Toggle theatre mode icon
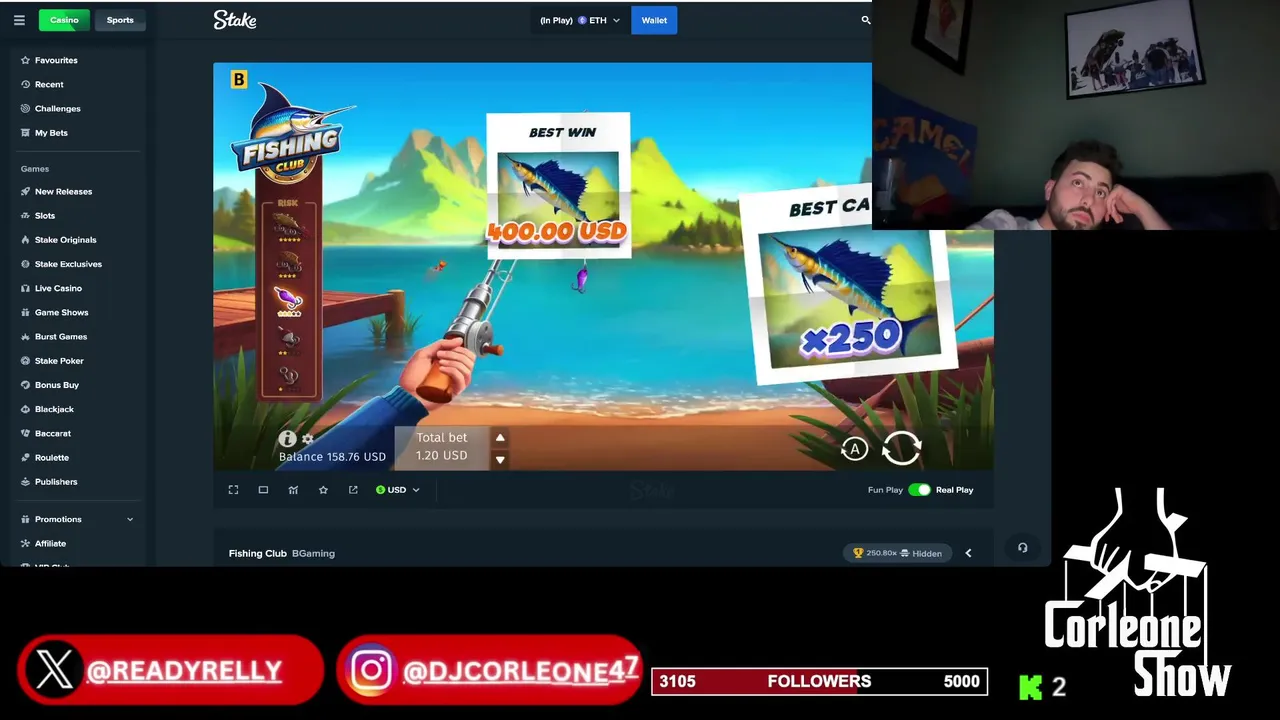Viewport: 1280px width, 720px height. 263,490
